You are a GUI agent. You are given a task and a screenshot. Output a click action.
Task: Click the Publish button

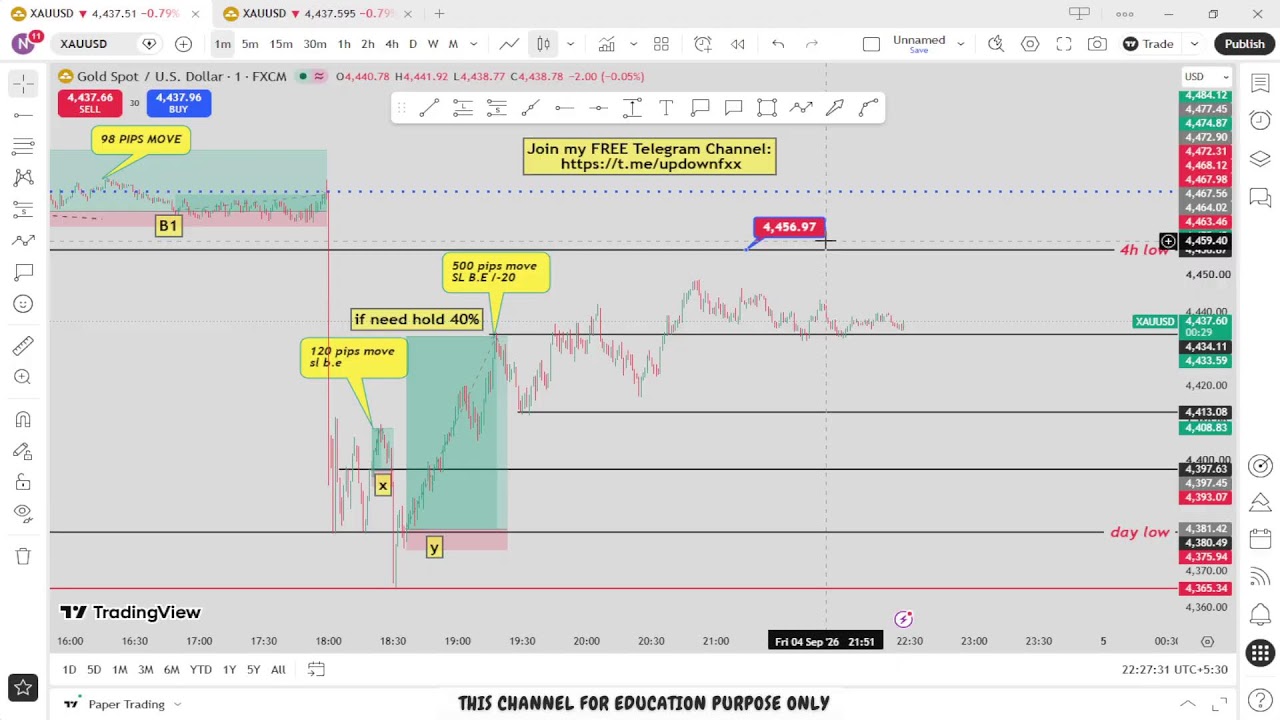click(x=1245, y=44)
